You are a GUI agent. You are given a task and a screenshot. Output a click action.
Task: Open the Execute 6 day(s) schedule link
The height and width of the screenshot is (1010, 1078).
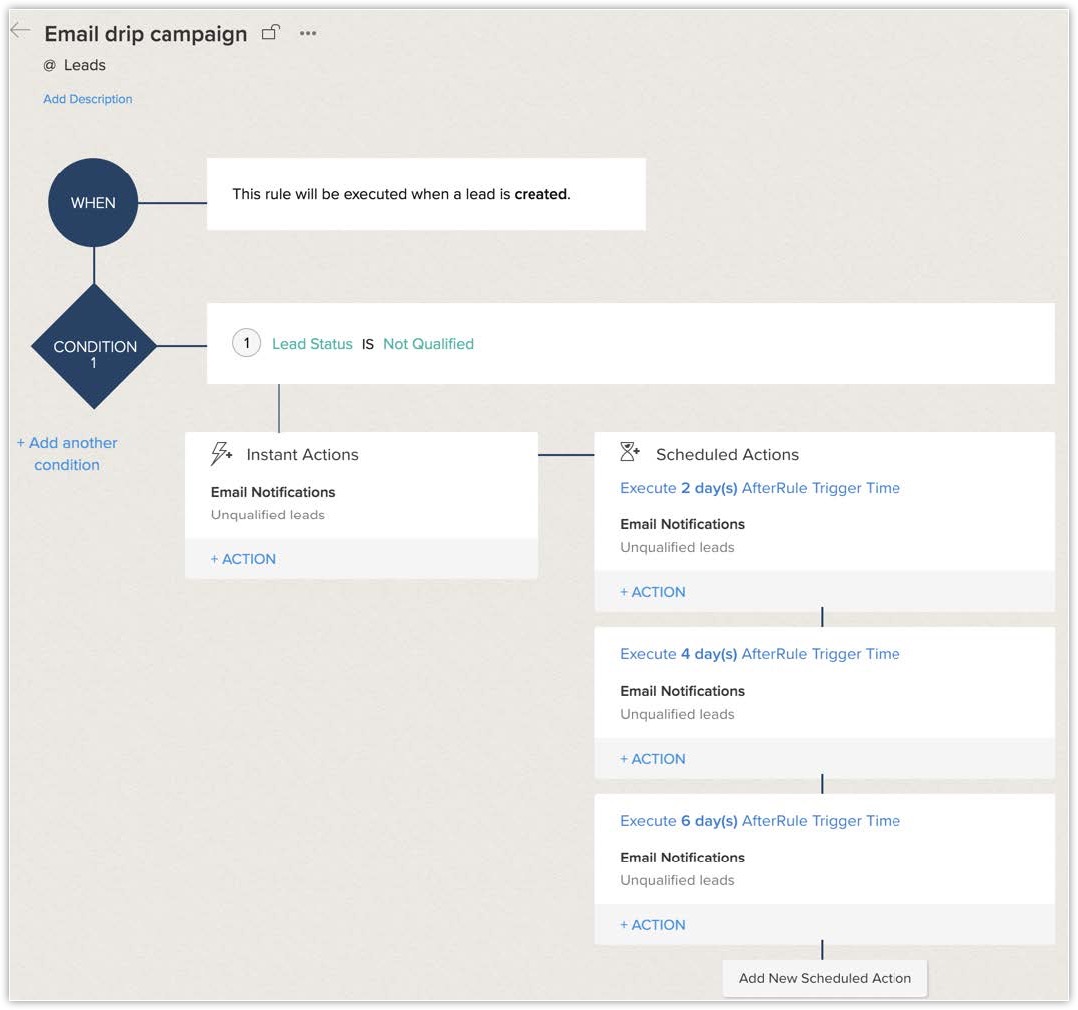coord(759,821)
